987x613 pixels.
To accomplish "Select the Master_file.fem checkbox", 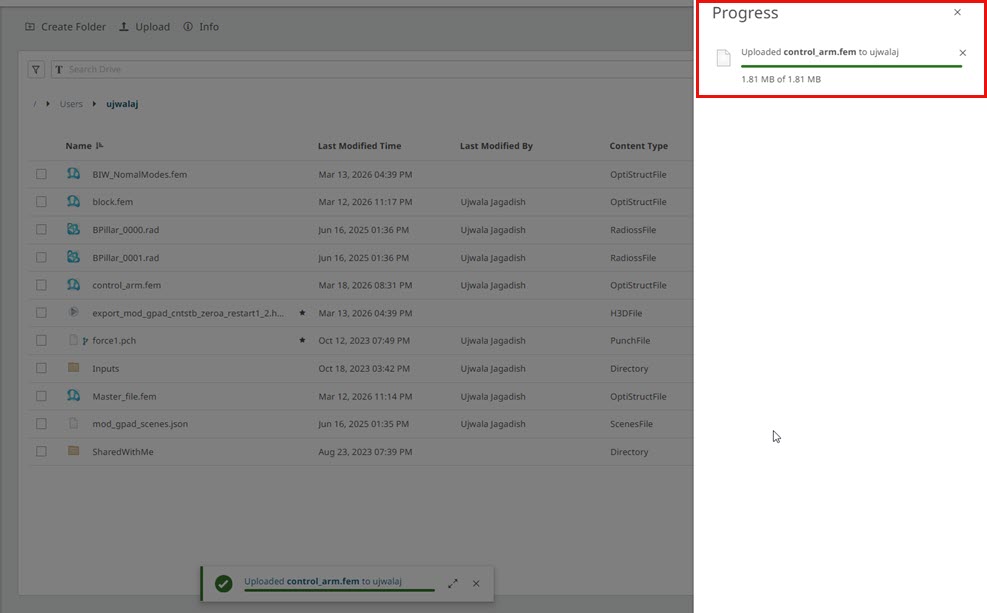I will pyautogui.click(x=41, y=396).
